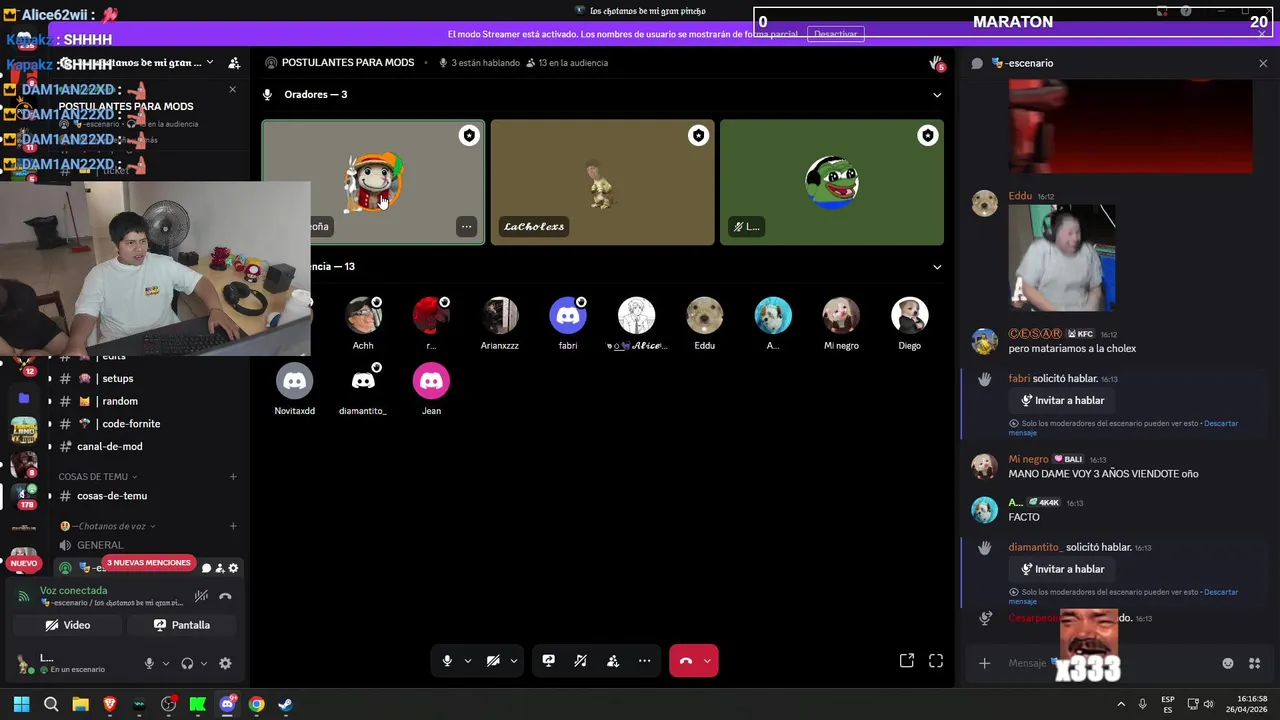The height and width of the screenshot is (720, 1280).
Task: Open canal-de-mod channel
Action: (x=147, y=447)
